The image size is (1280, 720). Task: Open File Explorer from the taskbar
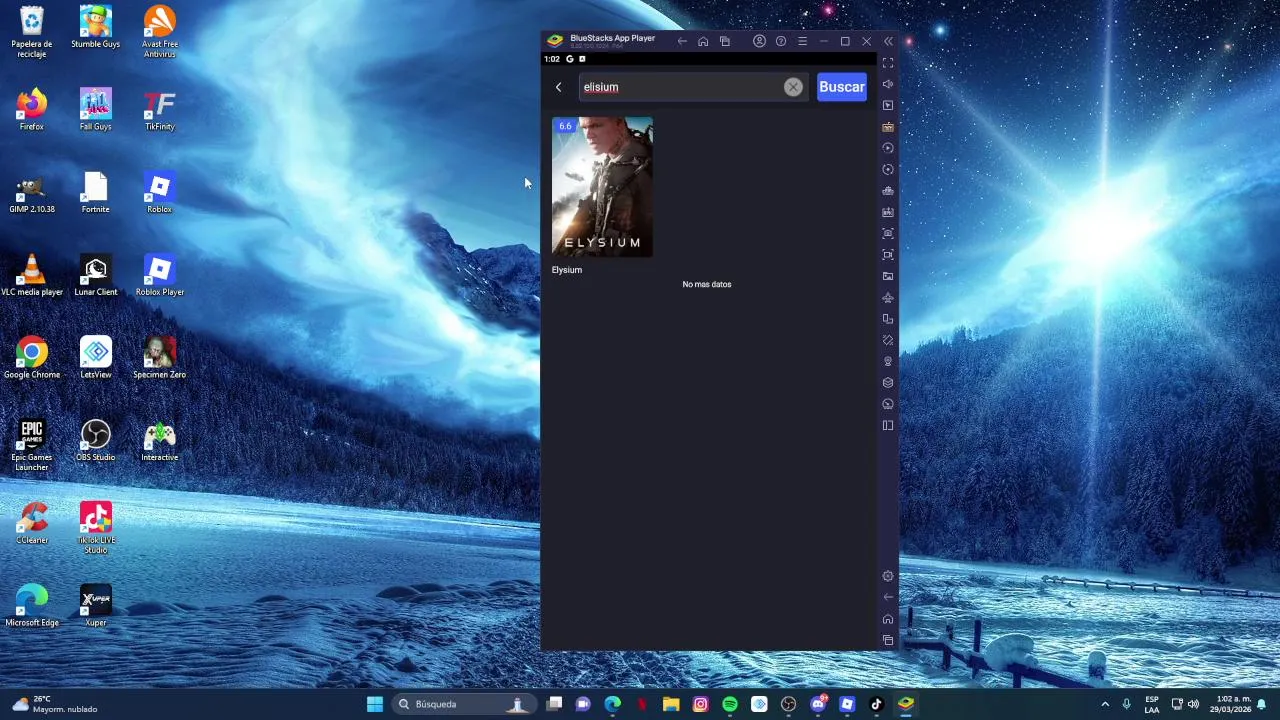tap(671, 704)
